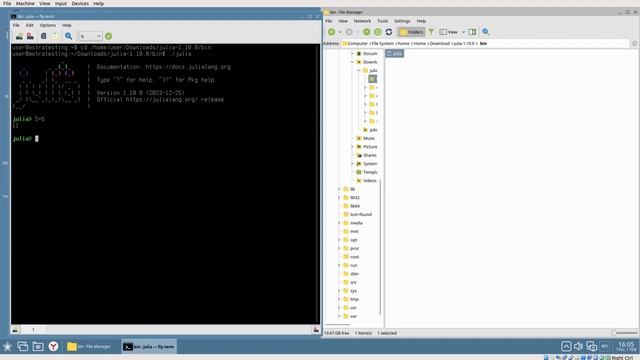The image size is (640, 360).
Task: Click the volume speaker icon in tray
Action: 578,347
